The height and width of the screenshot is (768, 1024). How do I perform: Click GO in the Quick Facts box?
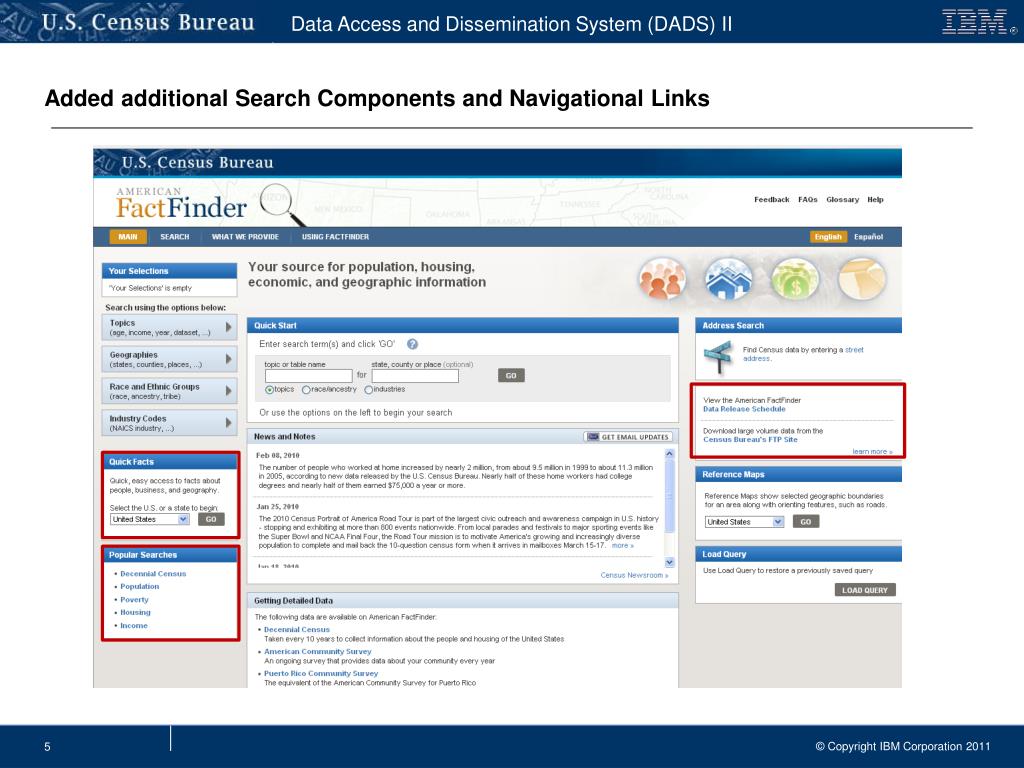tap(211, 519)
